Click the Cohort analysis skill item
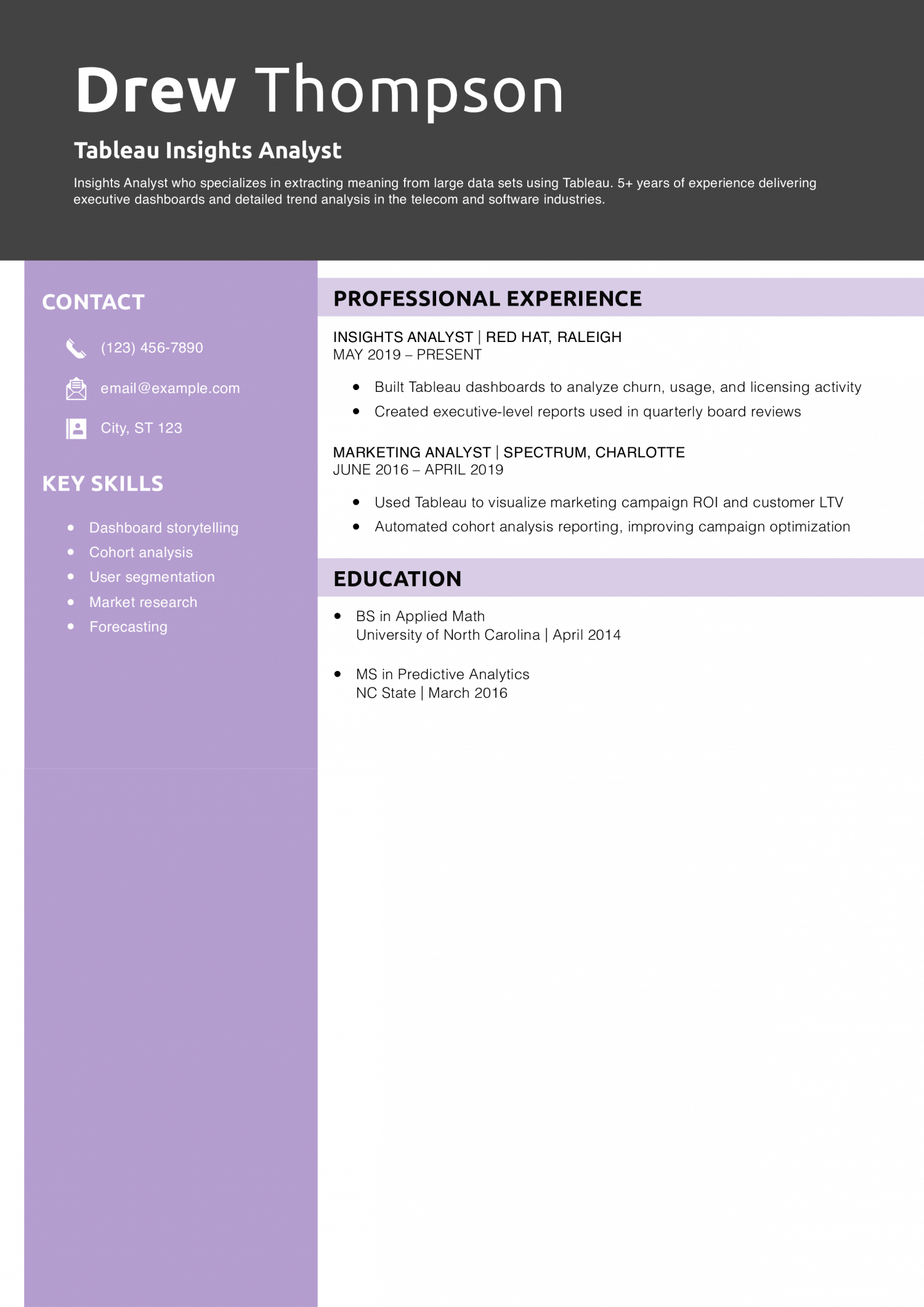924x1307 pixels. pyautogui.click(x=140, y=553)
